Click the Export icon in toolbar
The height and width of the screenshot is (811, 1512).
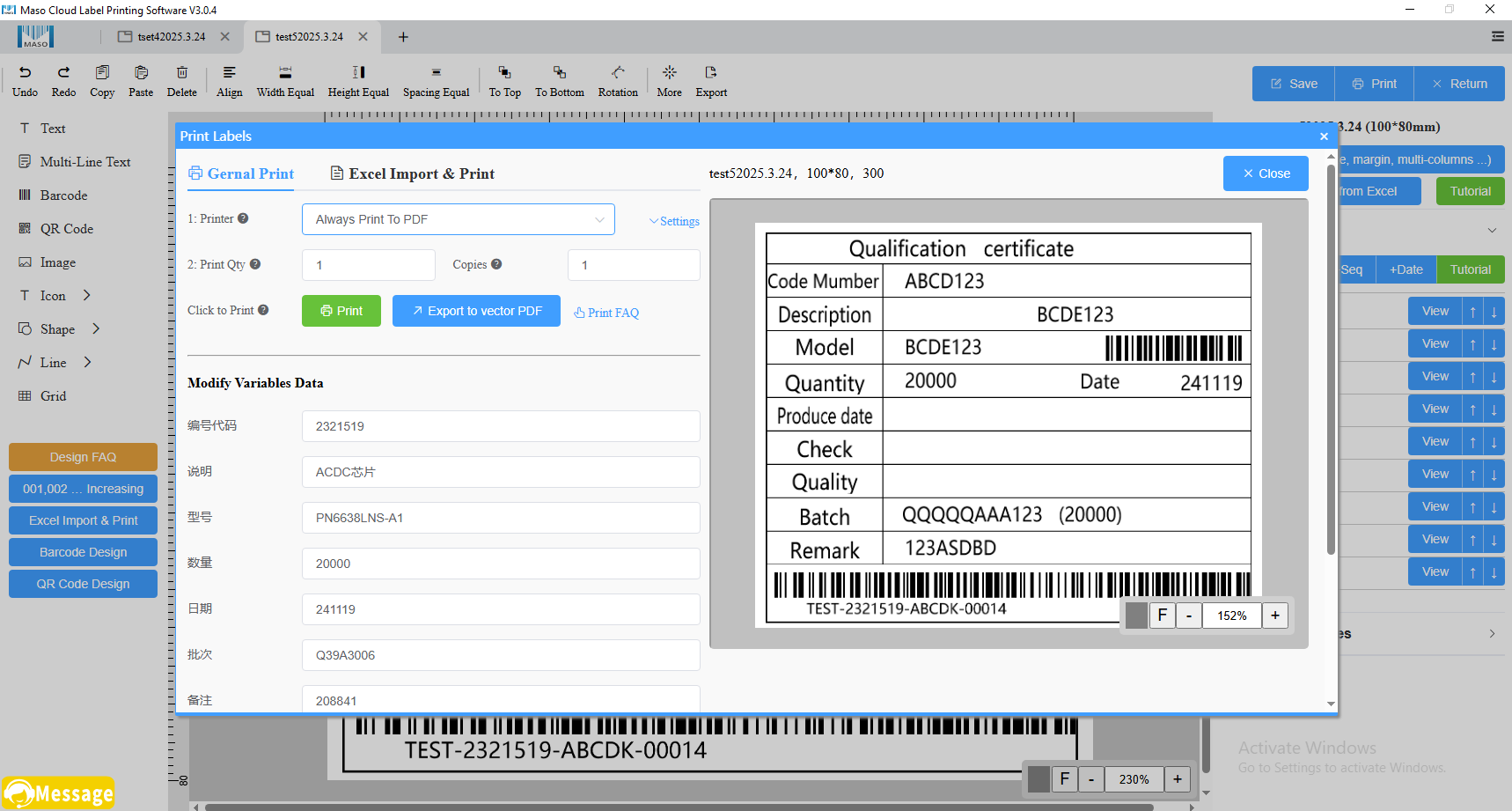pyautogui.click(x=711, y=73)
